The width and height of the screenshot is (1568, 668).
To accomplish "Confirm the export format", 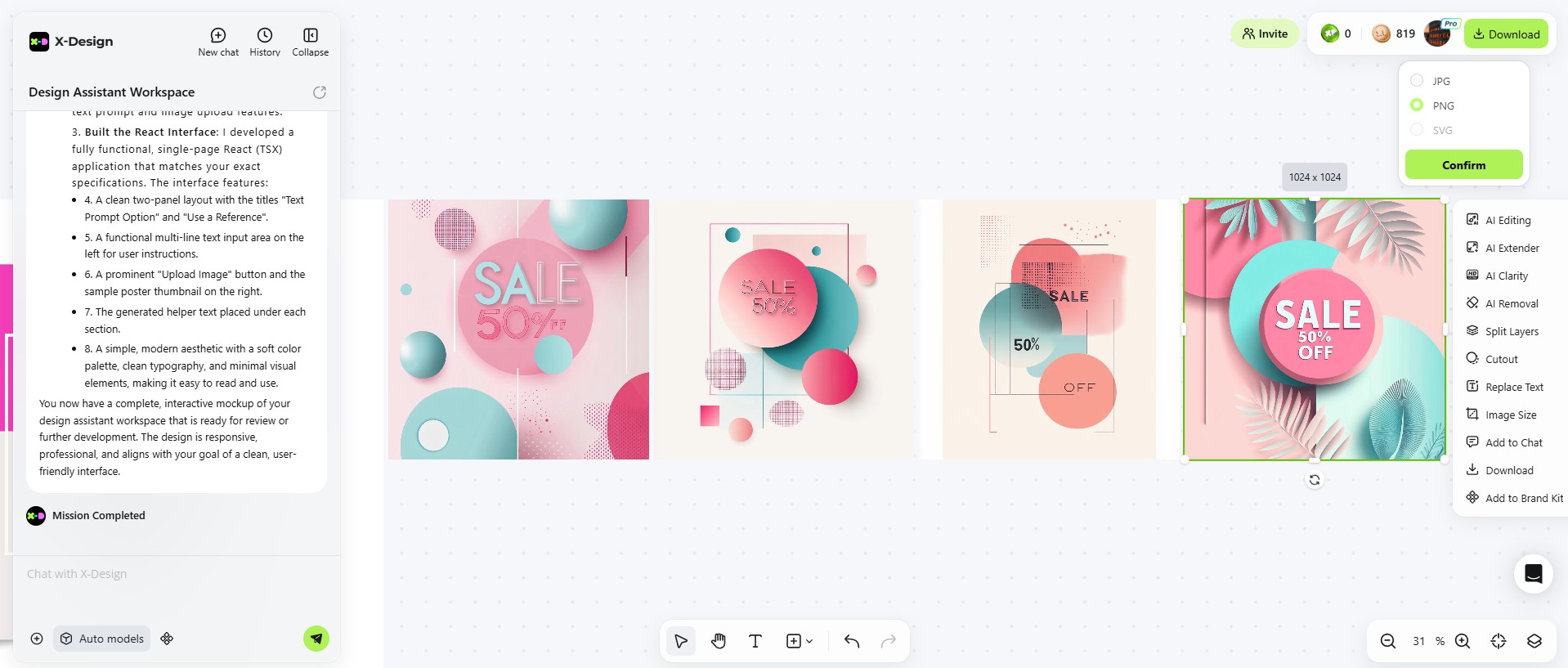I will point(1463,164).
